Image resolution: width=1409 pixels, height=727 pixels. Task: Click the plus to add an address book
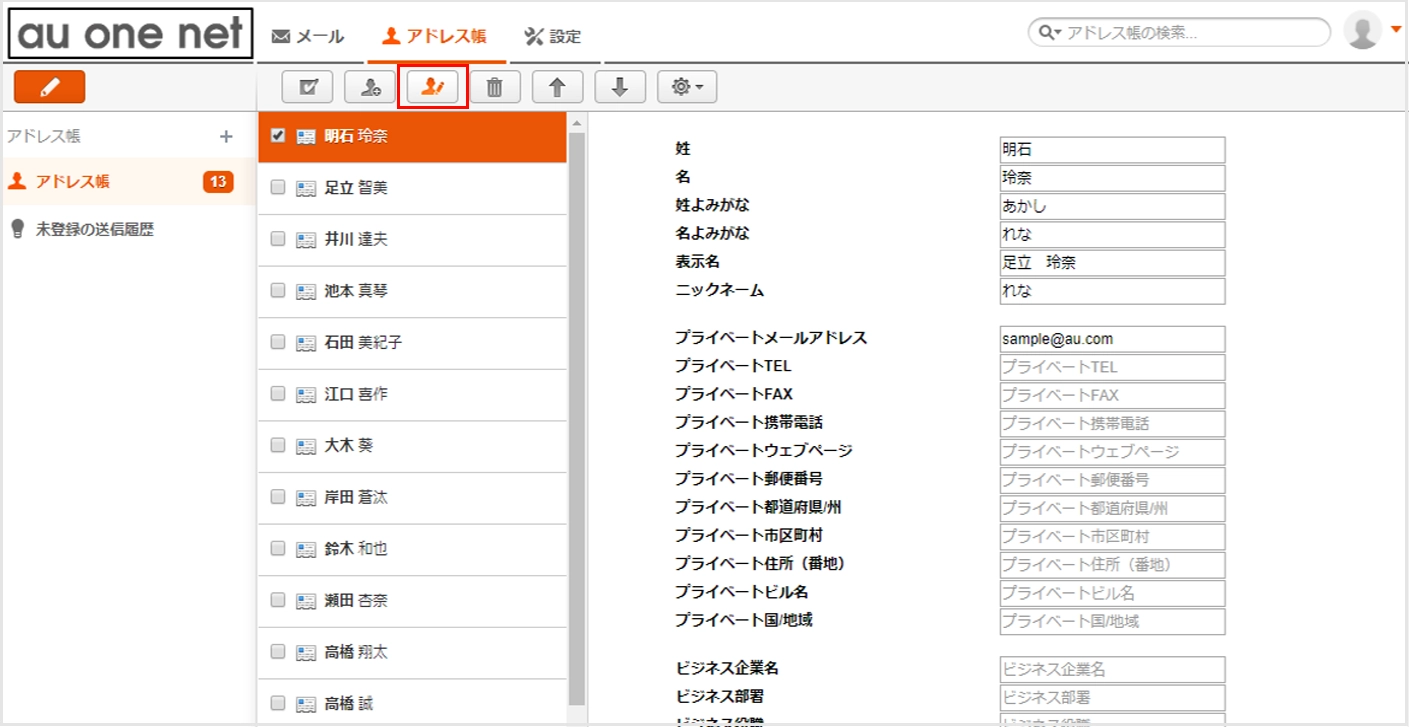tap(228, 136)
